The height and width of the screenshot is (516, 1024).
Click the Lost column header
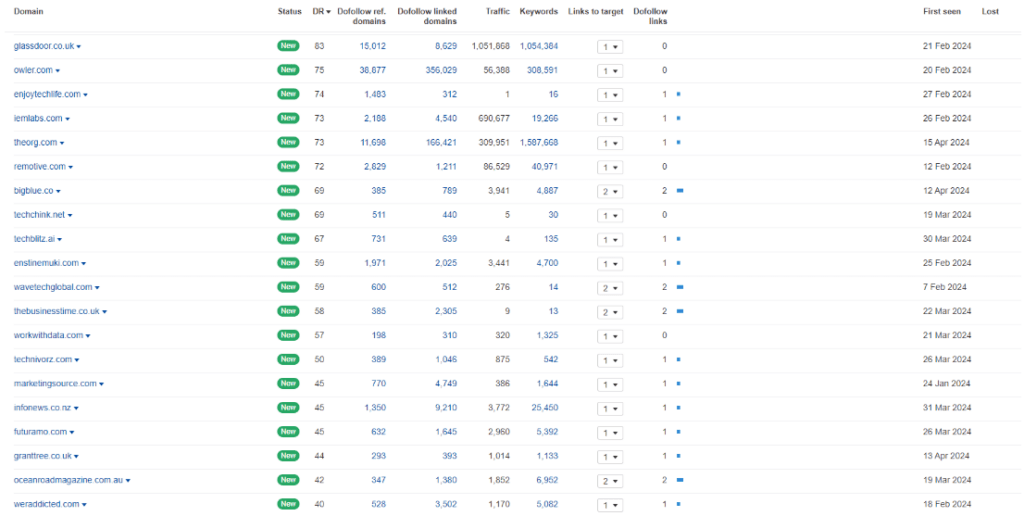990,12
